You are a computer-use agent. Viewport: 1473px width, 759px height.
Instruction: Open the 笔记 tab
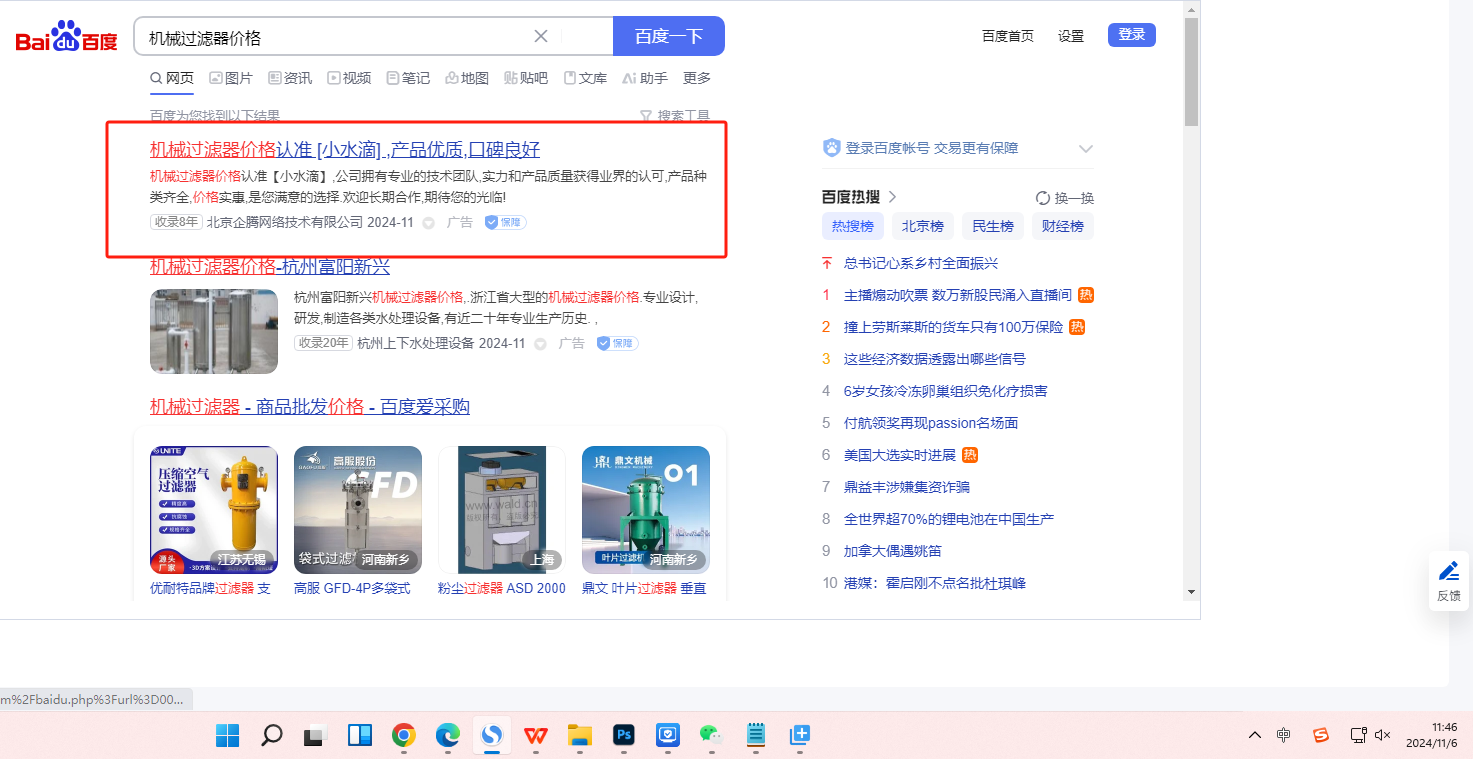tap(408, 78)
